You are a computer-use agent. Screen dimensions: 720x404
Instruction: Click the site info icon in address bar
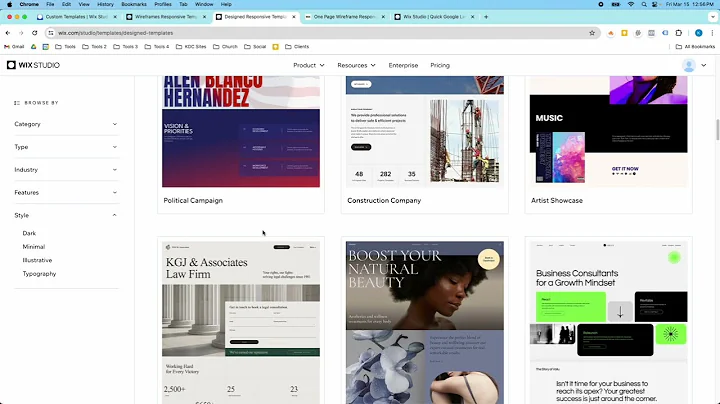tap(51, 33)
